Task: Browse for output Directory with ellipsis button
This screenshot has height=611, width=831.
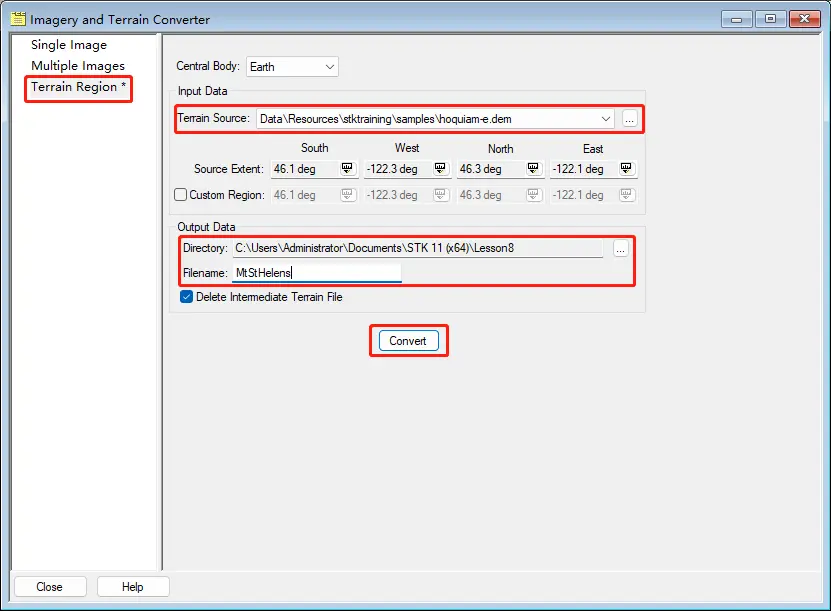Action: tap(621, 249)
